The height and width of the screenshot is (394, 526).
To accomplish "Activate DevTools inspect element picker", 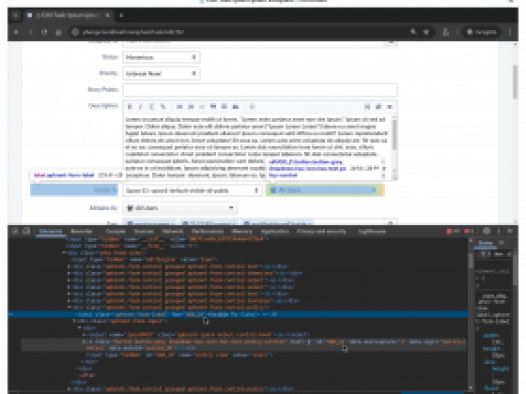I will [x=15, y=231].
